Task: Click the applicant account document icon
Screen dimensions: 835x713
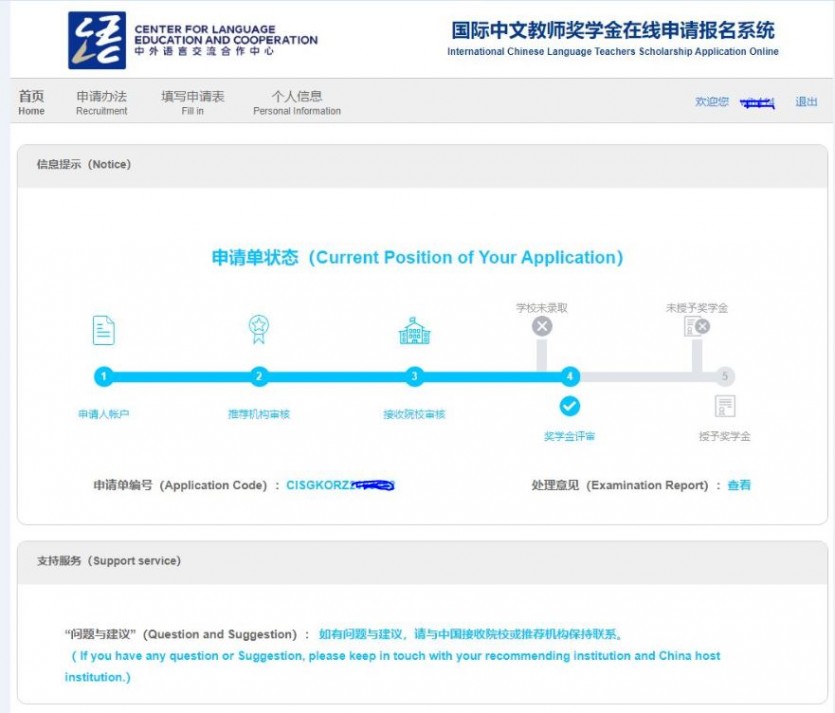Action: coord(104,330)
